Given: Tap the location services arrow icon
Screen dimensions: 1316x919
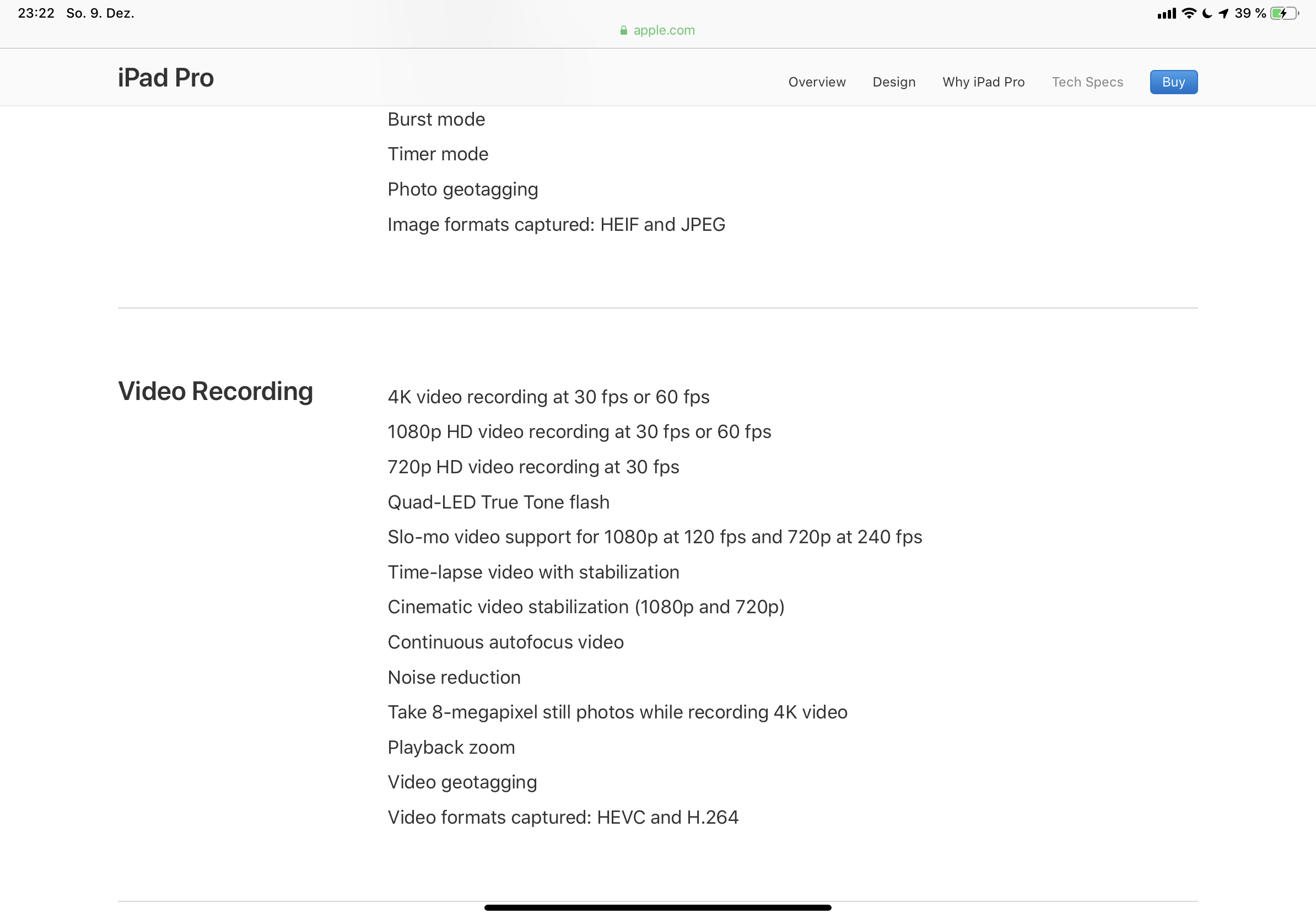Looking at the screenshot, I should click(1224, 13).
